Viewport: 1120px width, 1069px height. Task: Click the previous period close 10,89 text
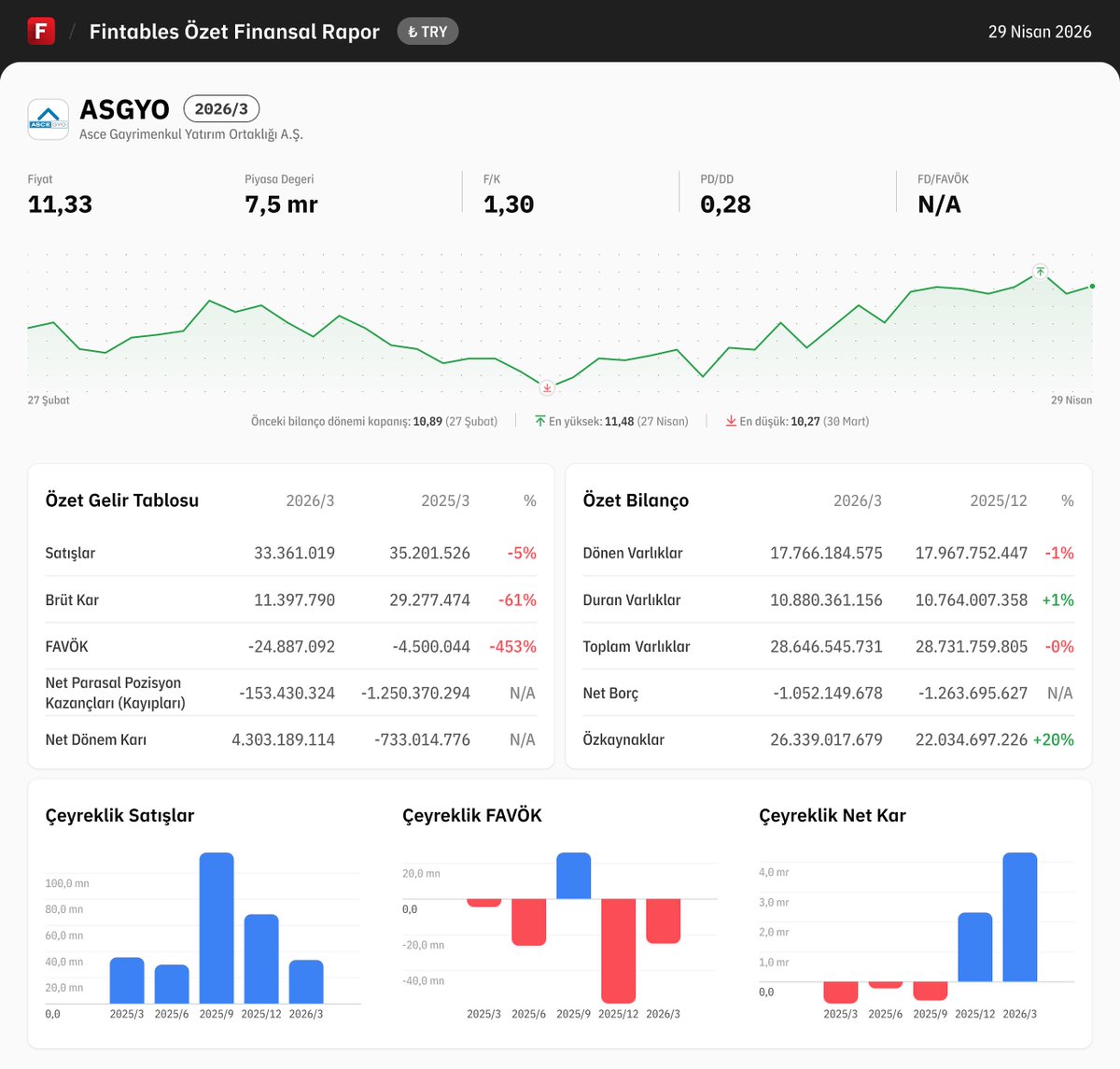[x=374, y=421]
